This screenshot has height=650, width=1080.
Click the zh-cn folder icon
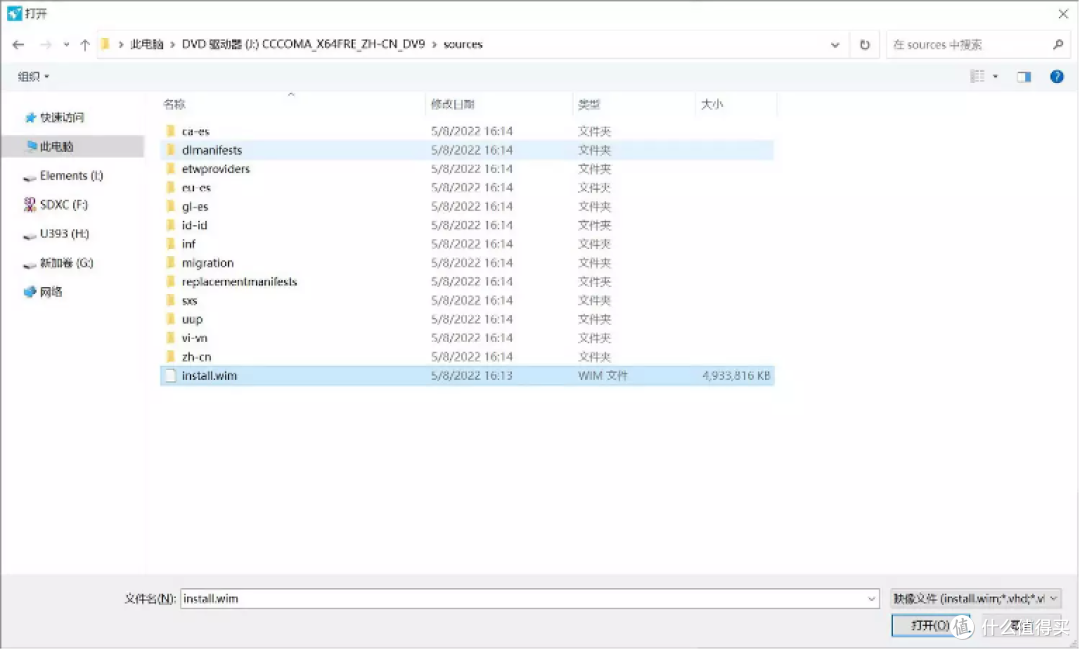pyautogui.click(x=170, y=357)
